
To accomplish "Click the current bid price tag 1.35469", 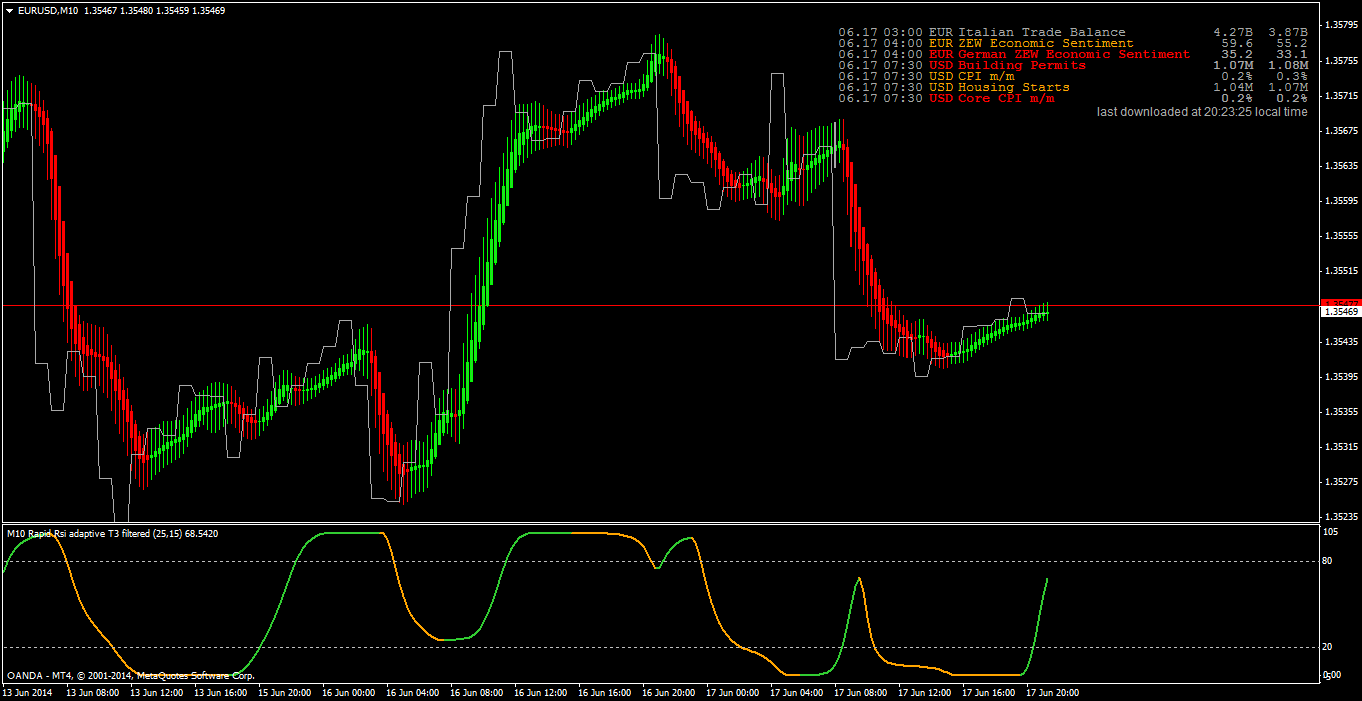I will (1341, 312).
